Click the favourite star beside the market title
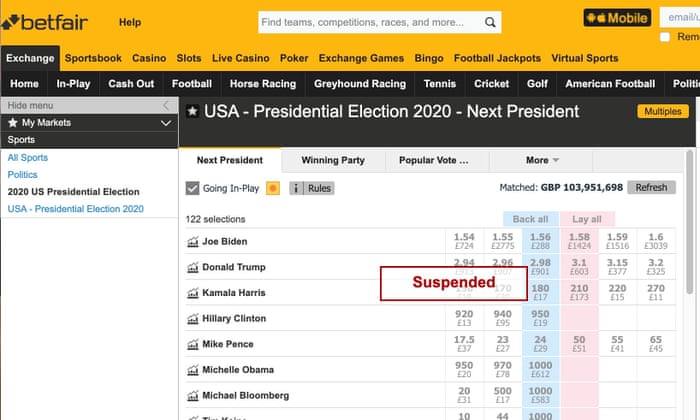This screenshot has height=420, width=700. (x=192, y=112)
